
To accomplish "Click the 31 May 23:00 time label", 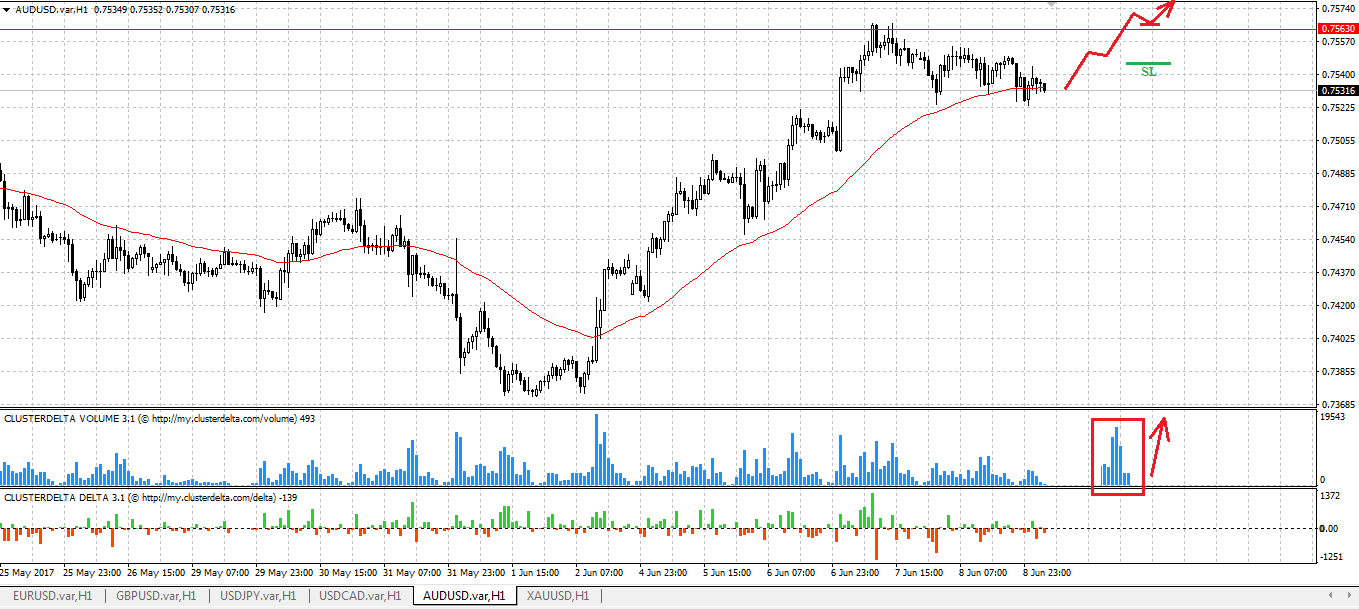I will click(474, 574).
